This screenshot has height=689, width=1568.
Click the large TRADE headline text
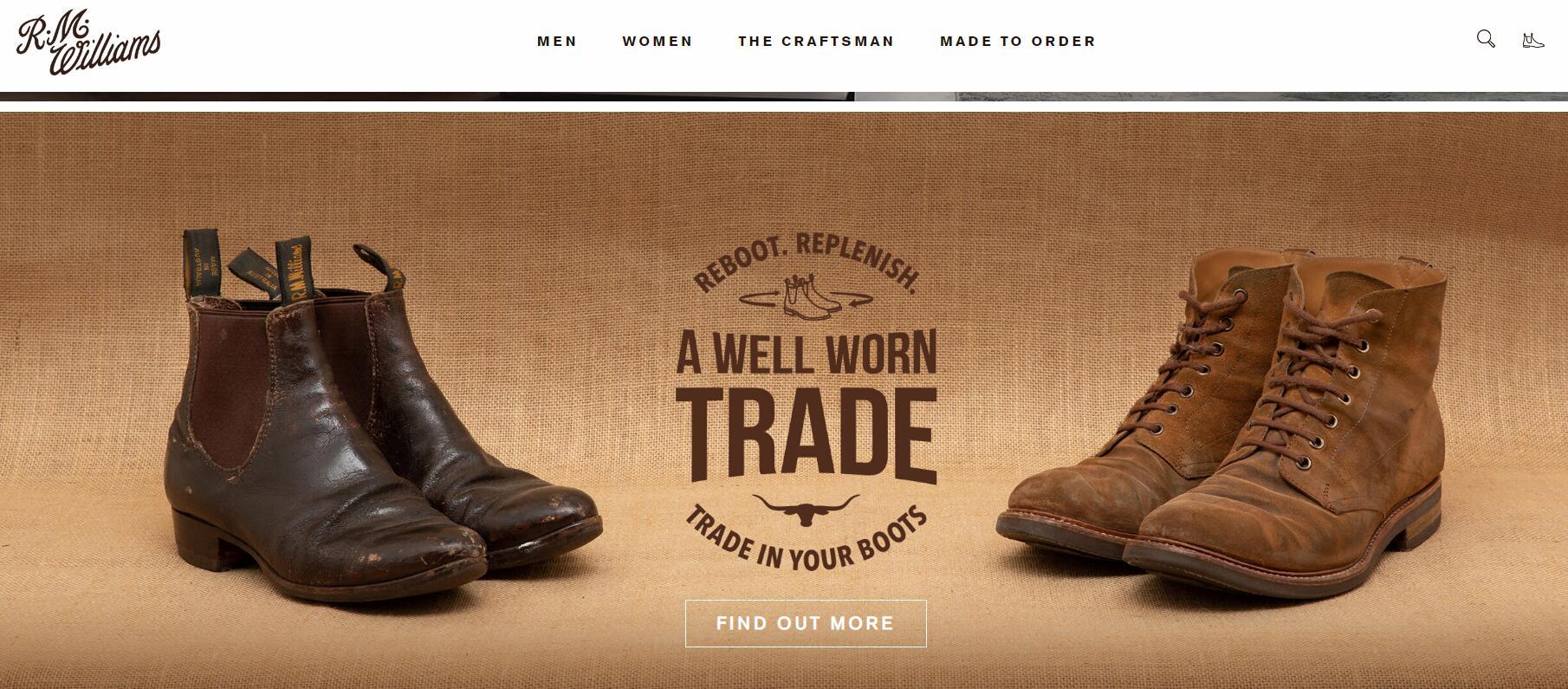(806, 433)
